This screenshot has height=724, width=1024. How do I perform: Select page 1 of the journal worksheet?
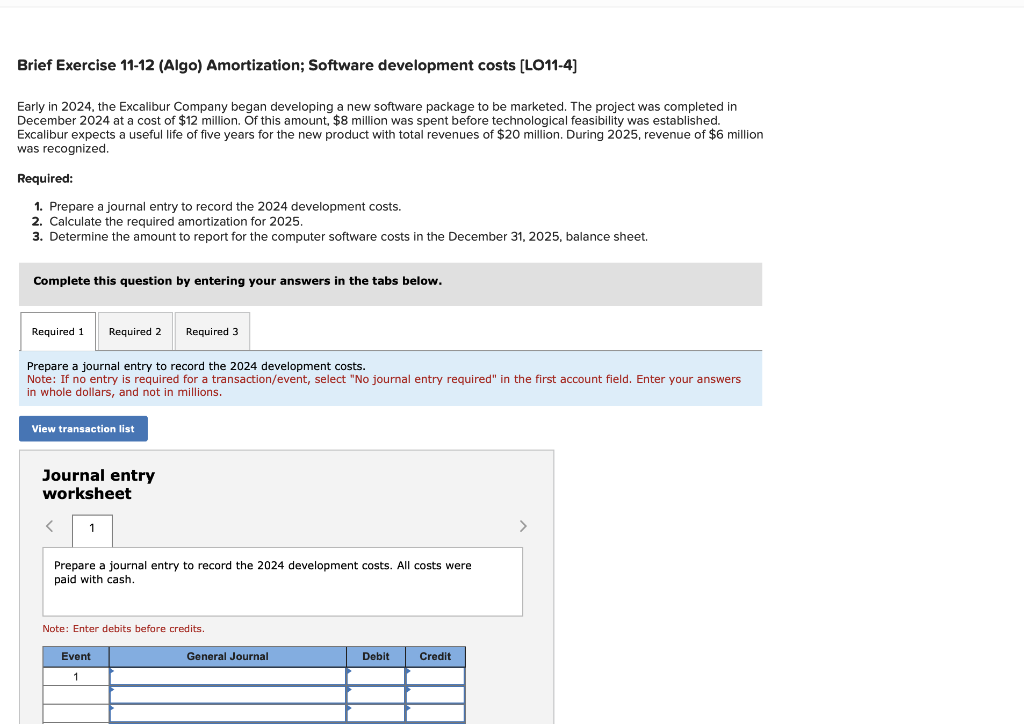[x=91, y=530]
